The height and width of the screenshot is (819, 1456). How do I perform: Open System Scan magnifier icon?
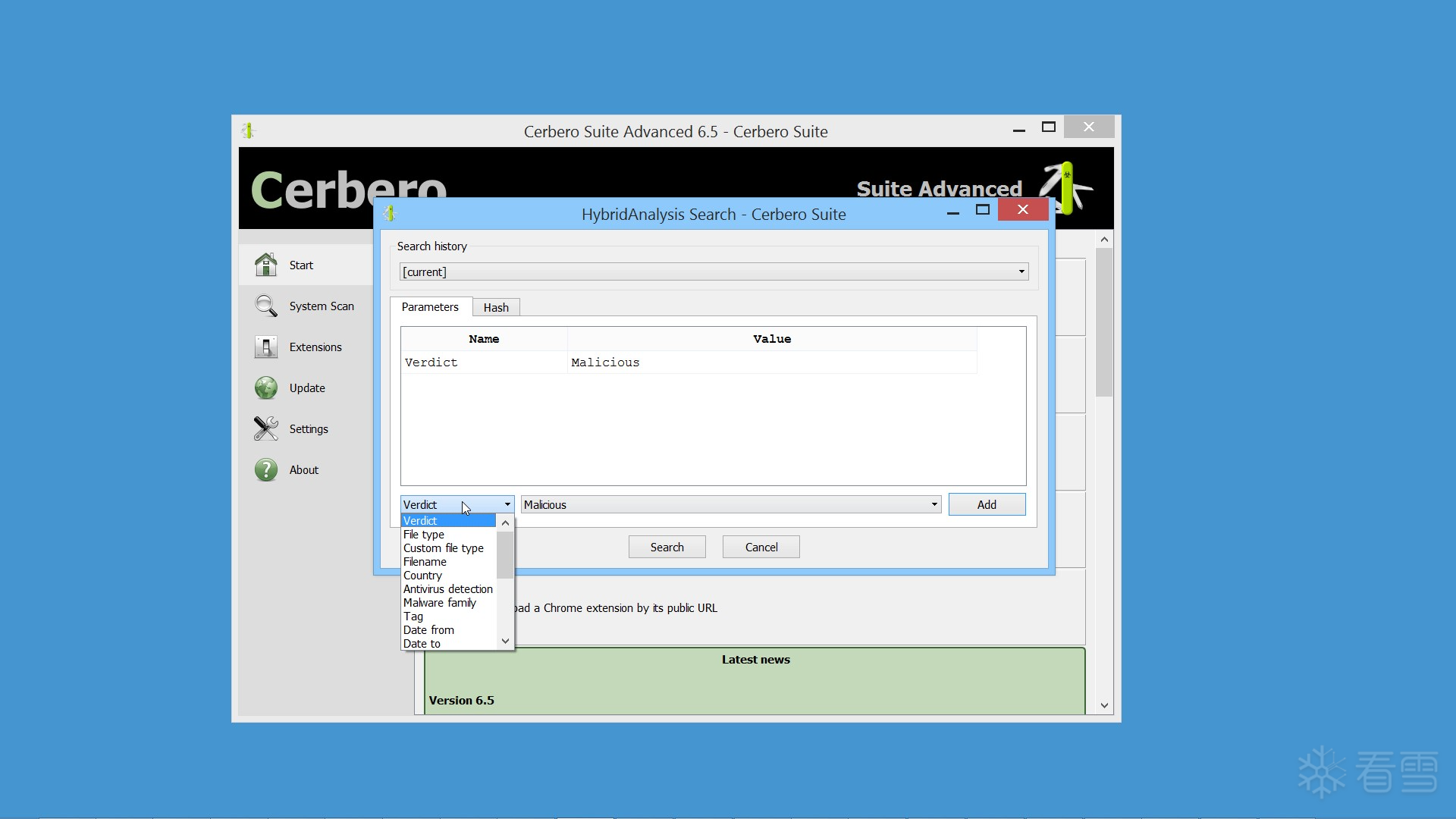(x=265, y=306)
